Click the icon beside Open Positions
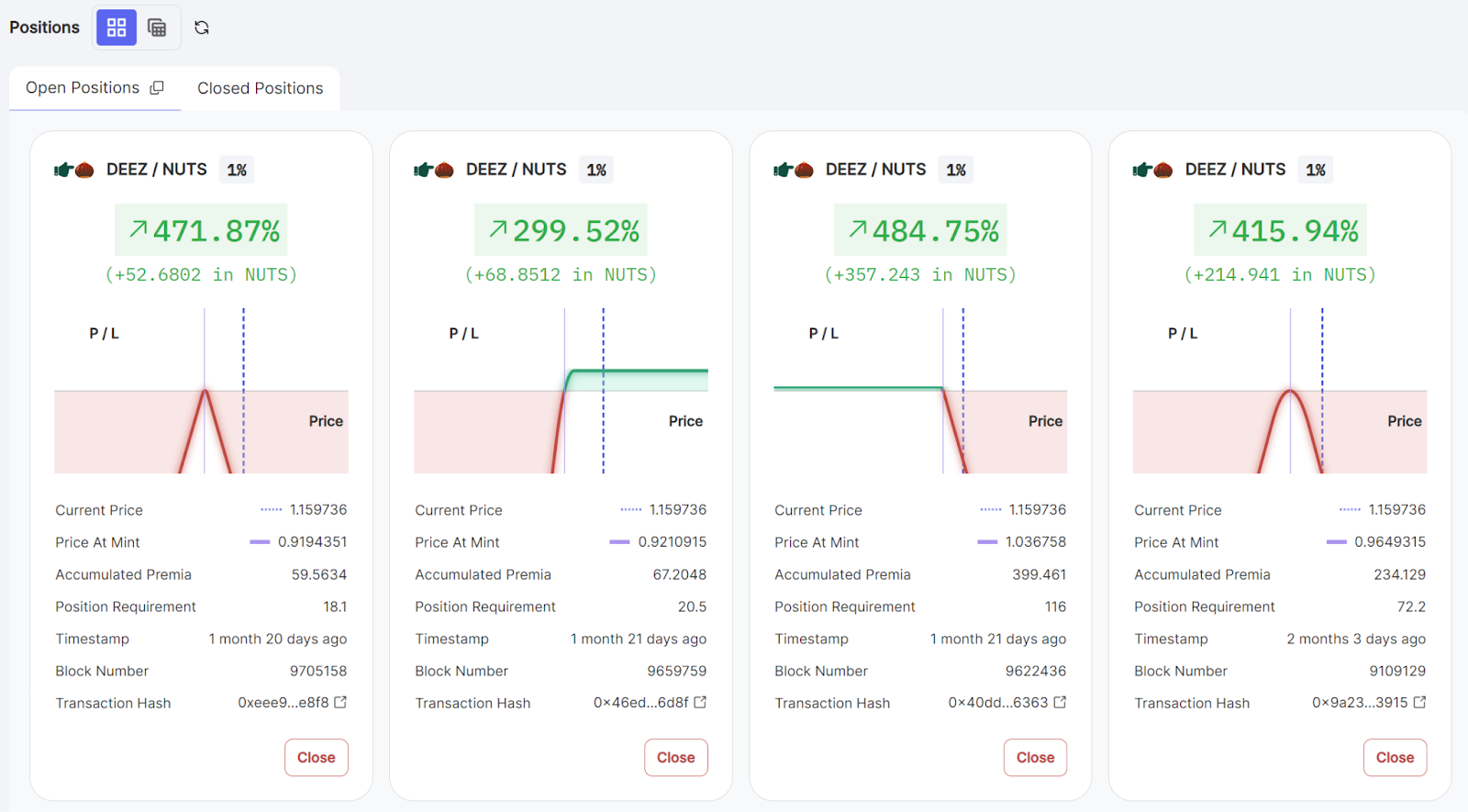 click(157, 88)
